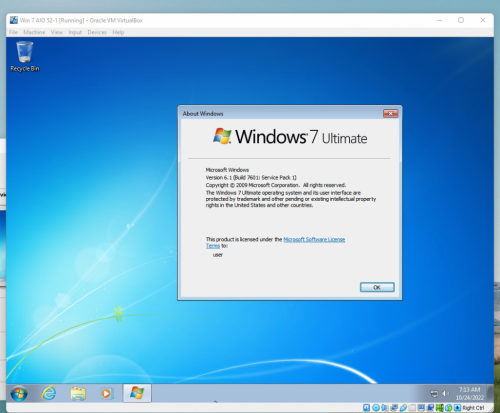Click the muted volume speaker tray icon
Screen dimensions: 500x413
tap(446, 394)
